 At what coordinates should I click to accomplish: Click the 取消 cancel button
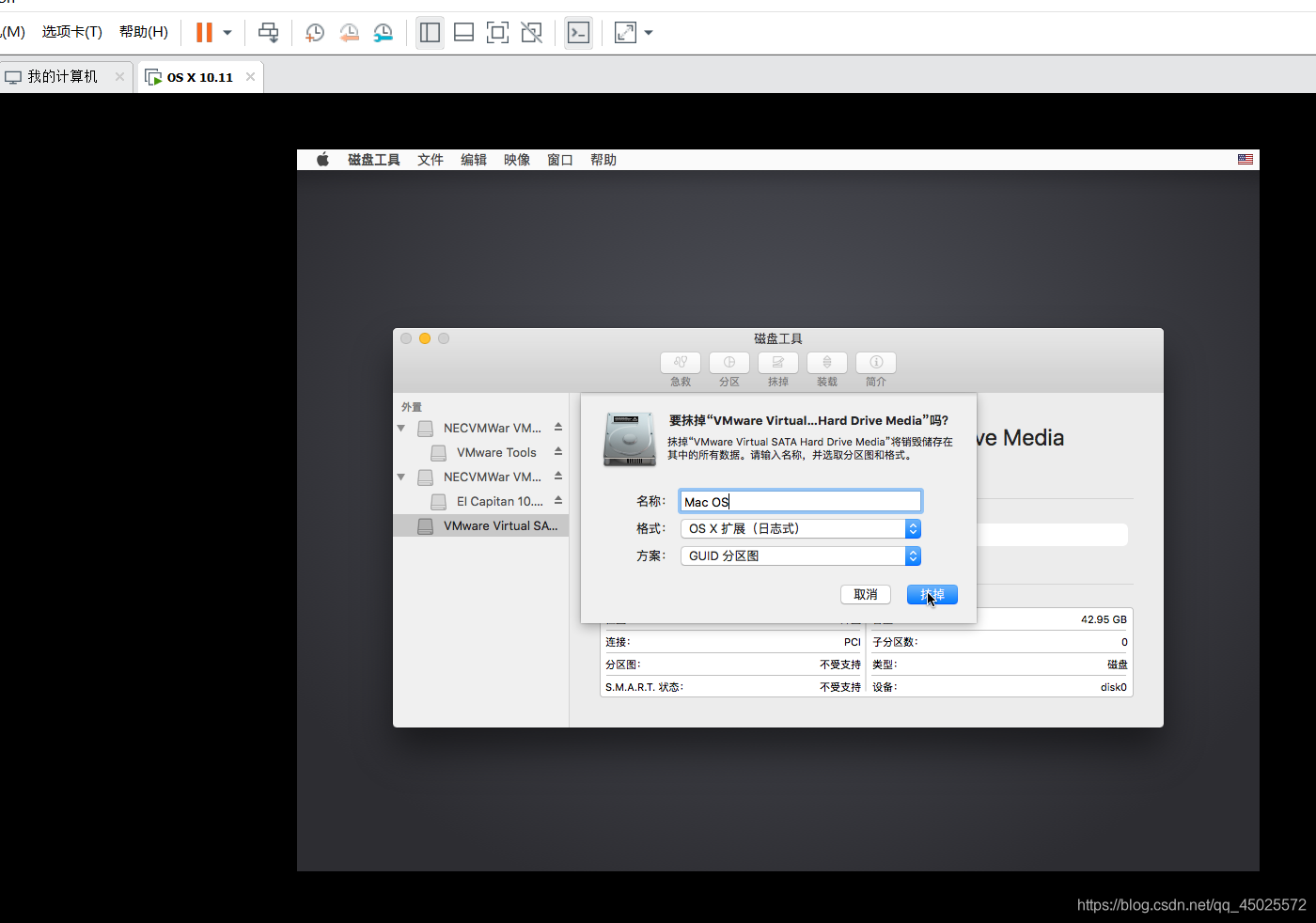tap(866, 595)
